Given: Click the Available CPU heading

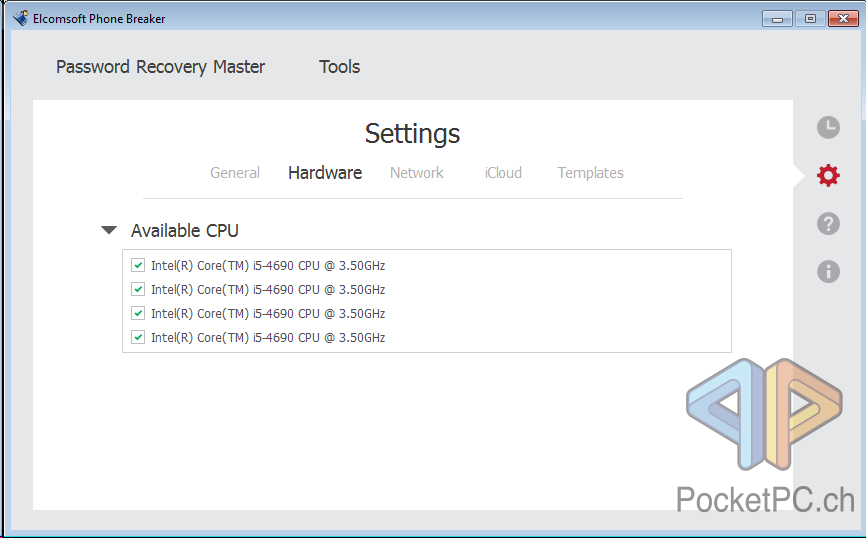Looking at the screenshot, I should [x=184, y=230].
